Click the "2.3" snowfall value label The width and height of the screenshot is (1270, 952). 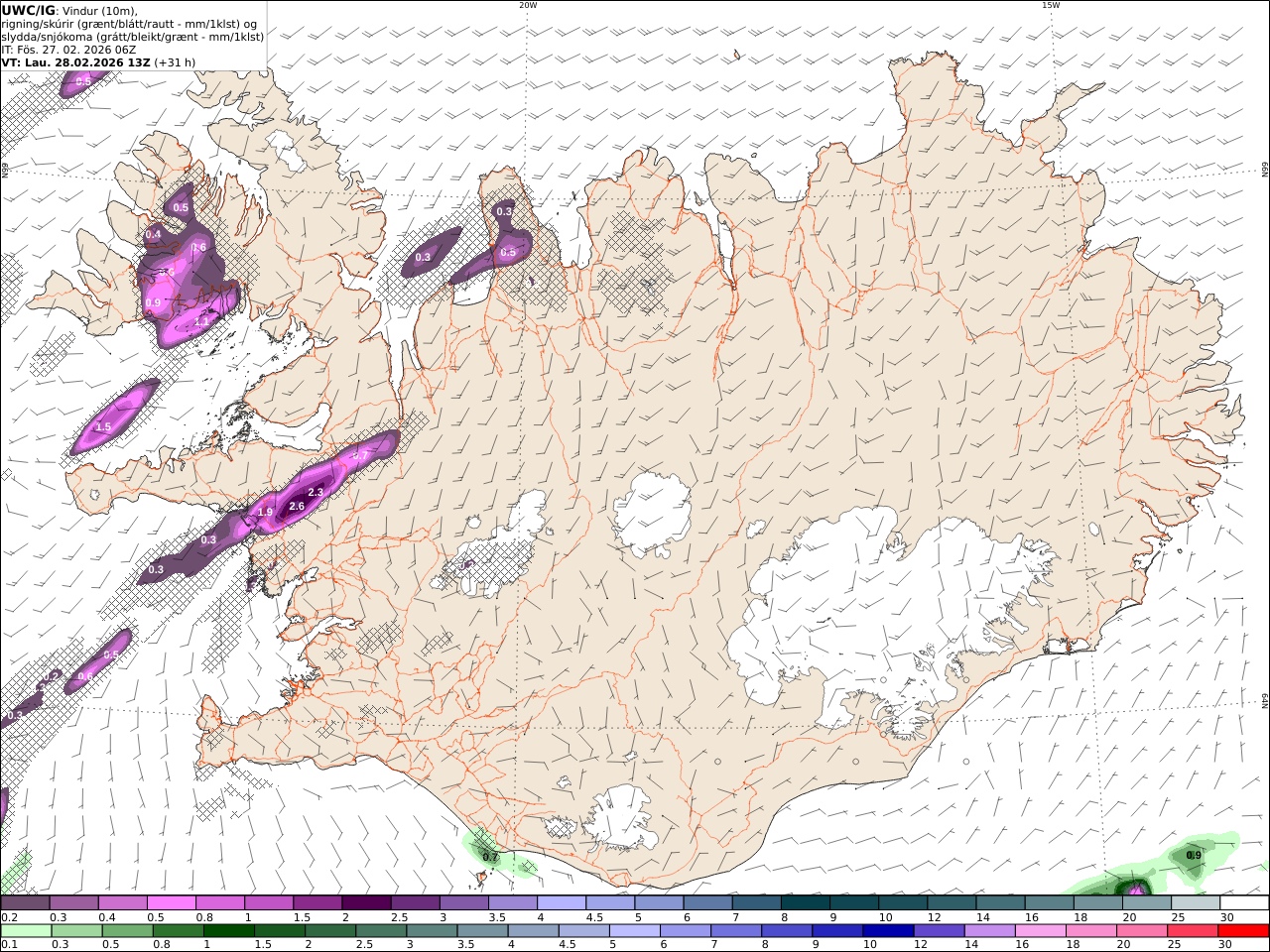tap(317, 492)
